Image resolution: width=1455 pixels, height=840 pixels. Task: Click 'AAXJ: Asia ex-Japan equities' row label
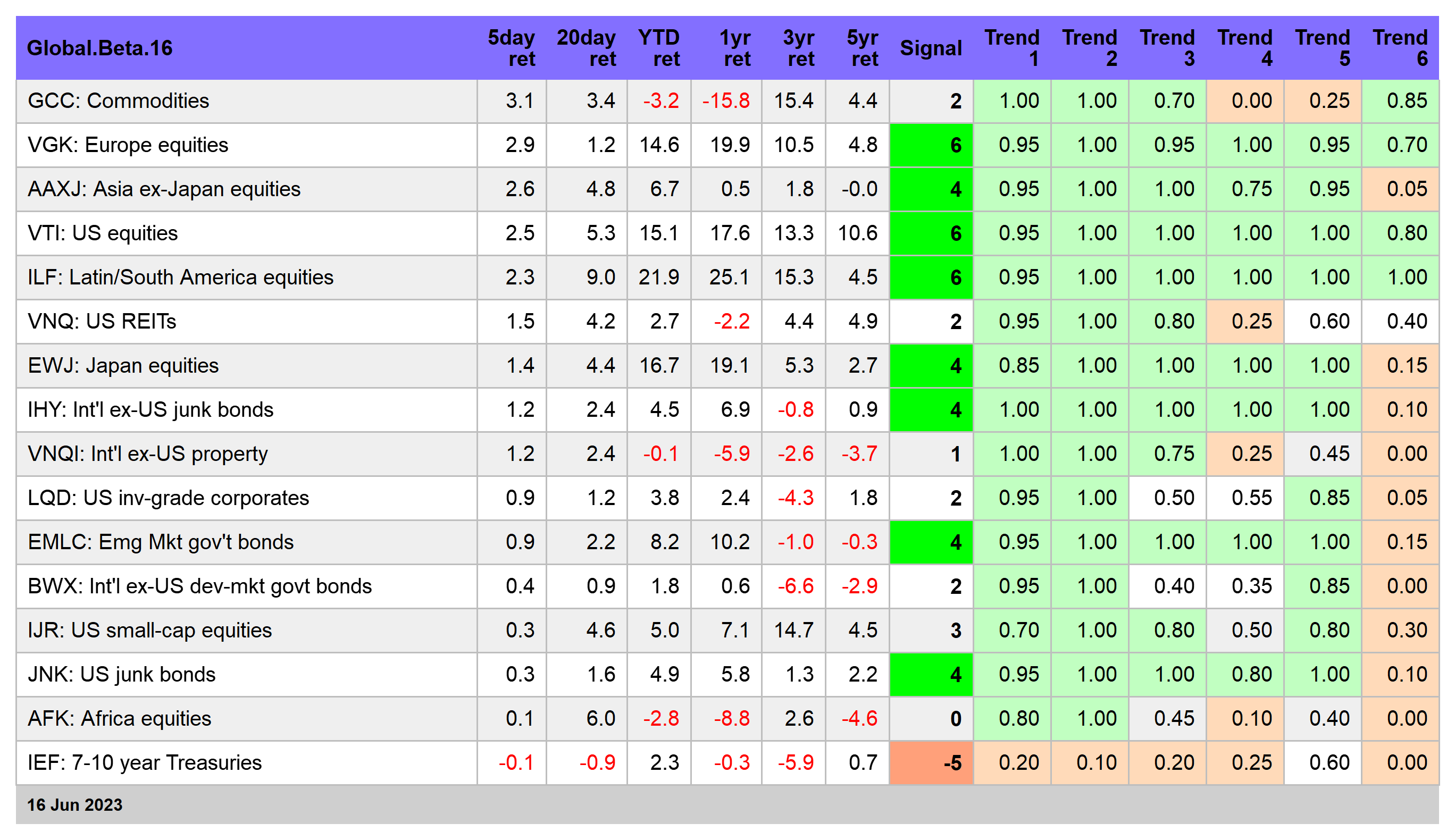[x=164, y=189]
